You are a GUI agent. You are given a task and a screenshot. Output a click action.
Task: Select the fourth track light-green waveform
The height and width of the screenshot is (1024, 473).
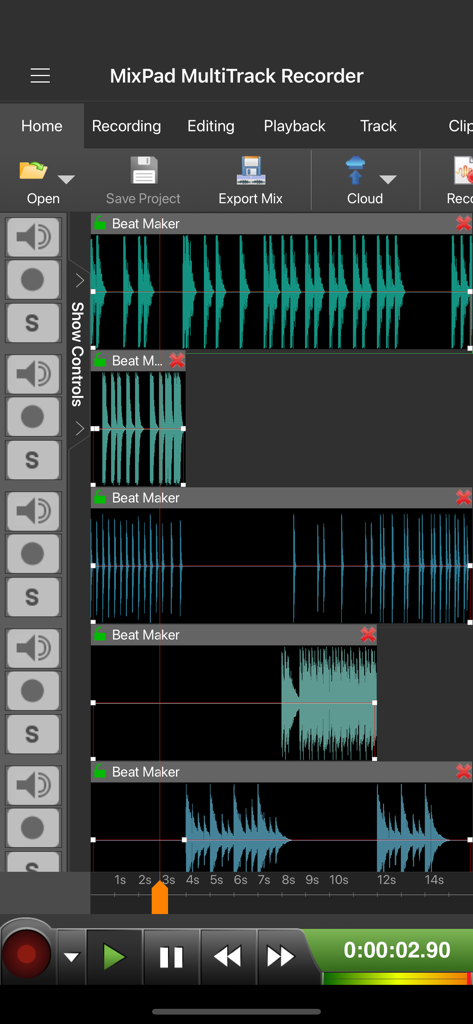click(x=329, y=703)
